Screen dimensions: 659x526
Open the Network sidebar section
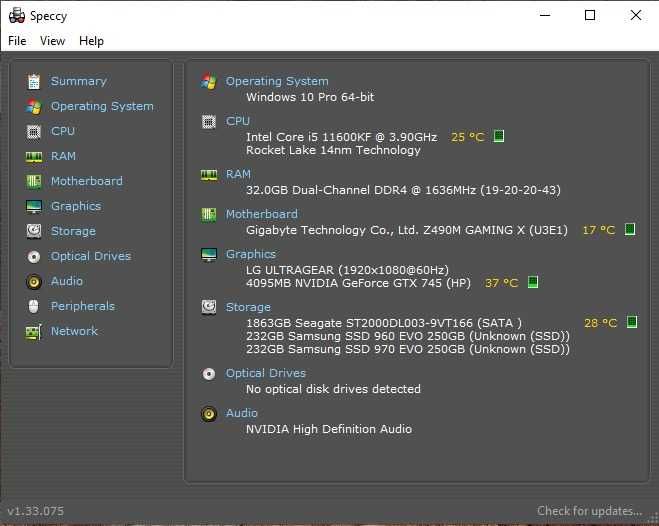[x=74, y=331]
